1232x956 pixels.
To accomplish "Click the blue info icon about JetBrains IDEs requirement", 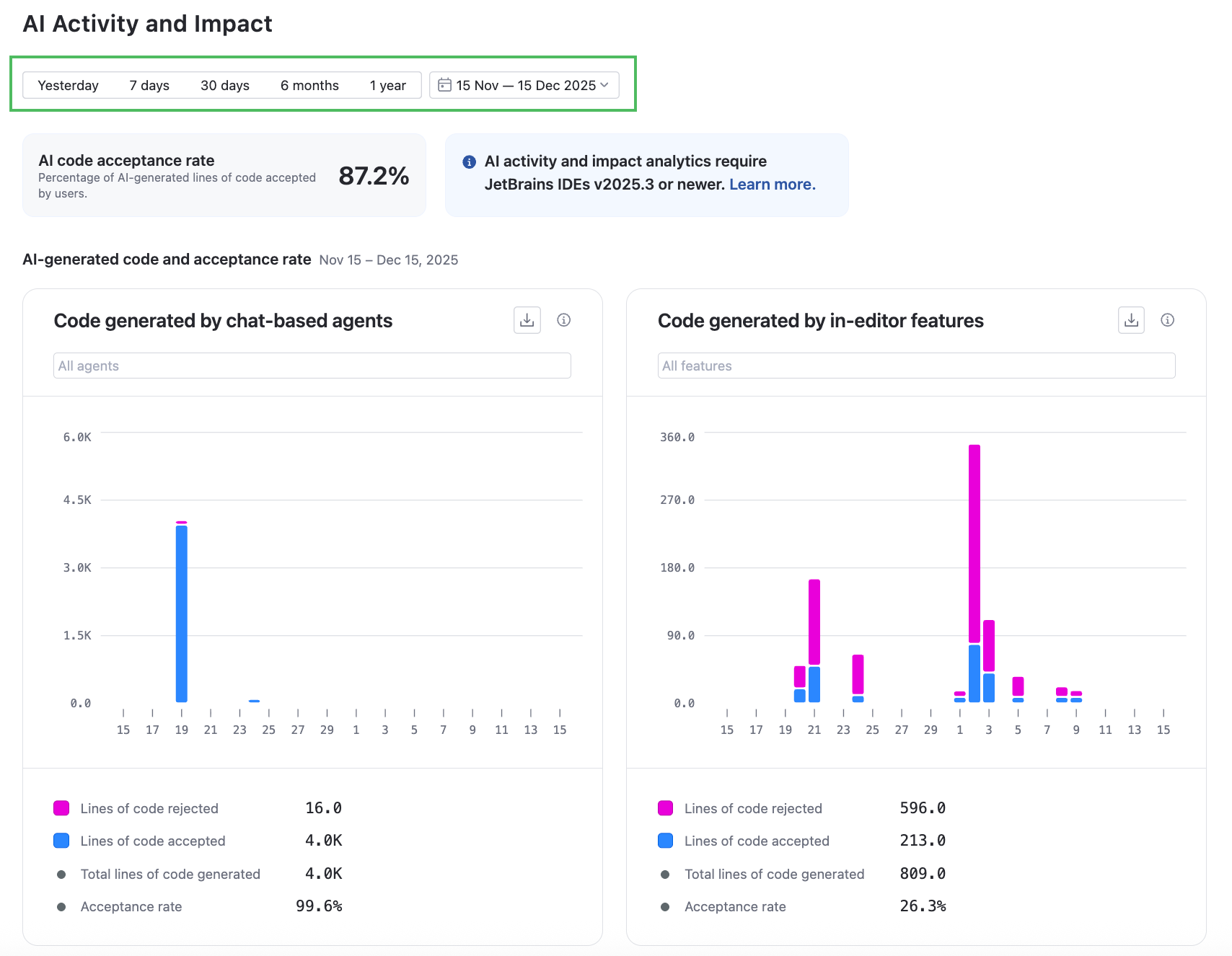I will pos(469,161).
